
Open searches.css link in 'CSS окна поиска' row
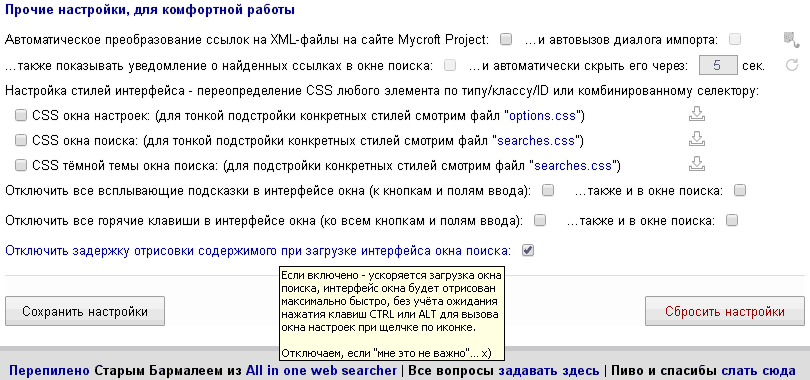(x=536, y=140)
